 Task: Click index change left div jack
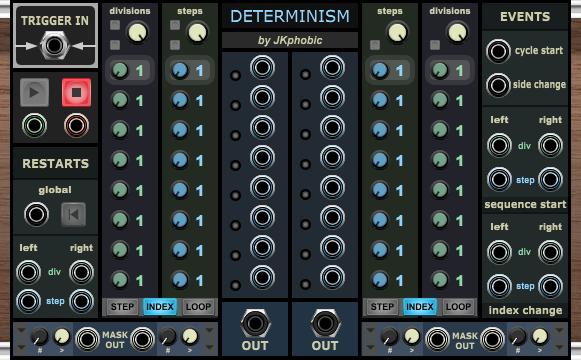tap(499, 252)
